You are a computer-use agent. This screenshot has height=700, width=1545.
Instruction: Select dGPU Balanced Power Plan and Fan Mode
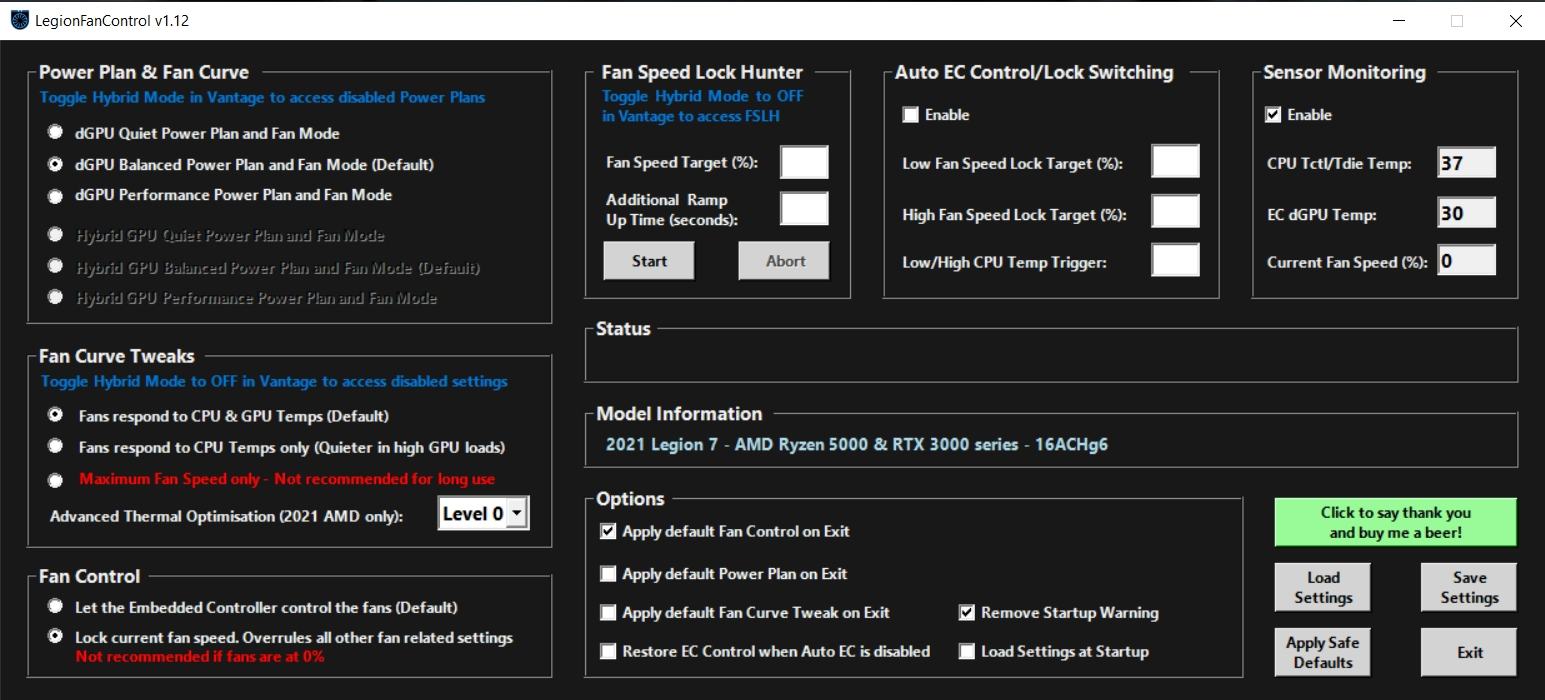(x=55, y=164)
